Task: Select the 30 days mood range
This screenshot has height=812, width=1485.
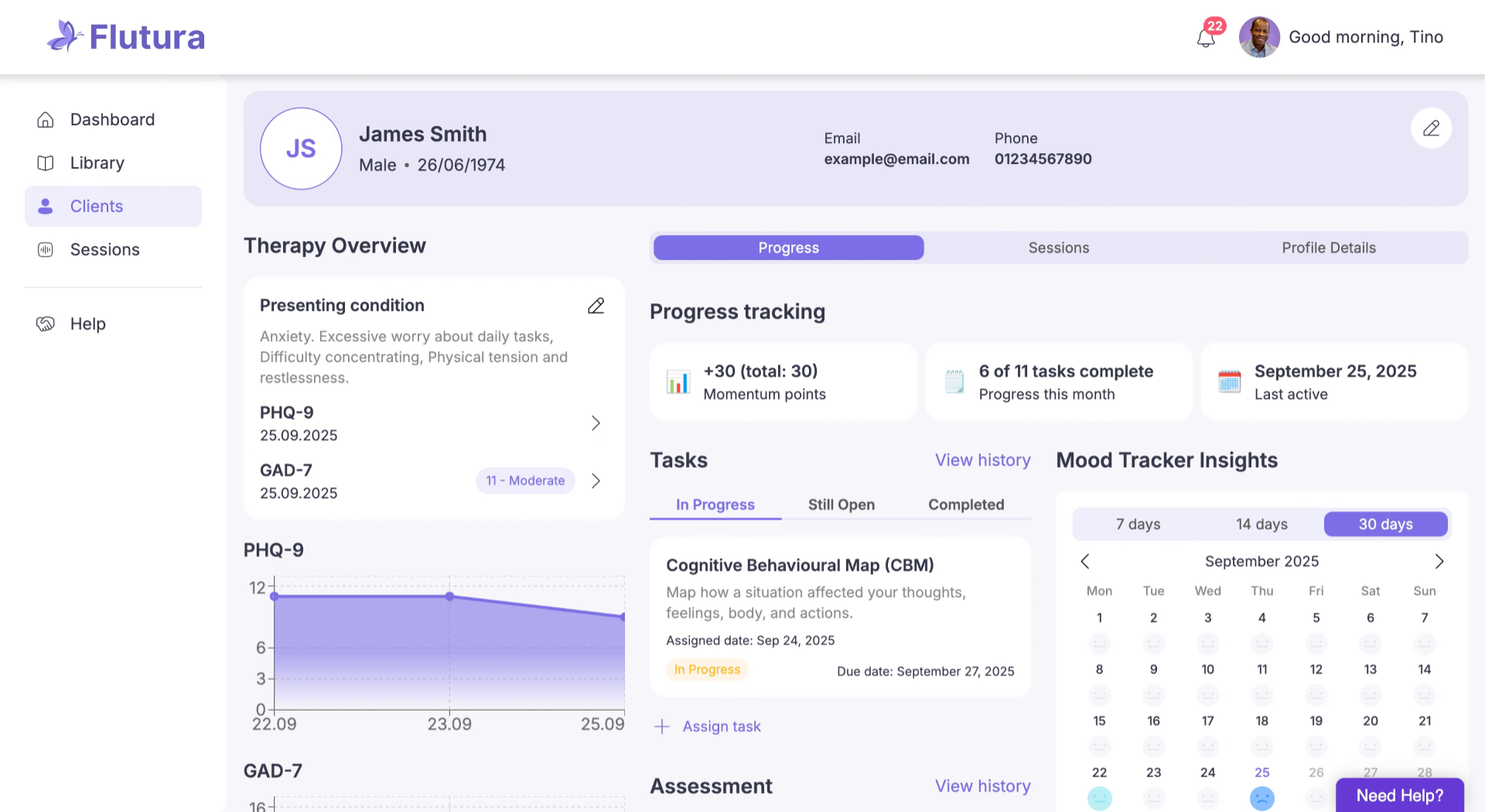Action: click(1385, 524)
